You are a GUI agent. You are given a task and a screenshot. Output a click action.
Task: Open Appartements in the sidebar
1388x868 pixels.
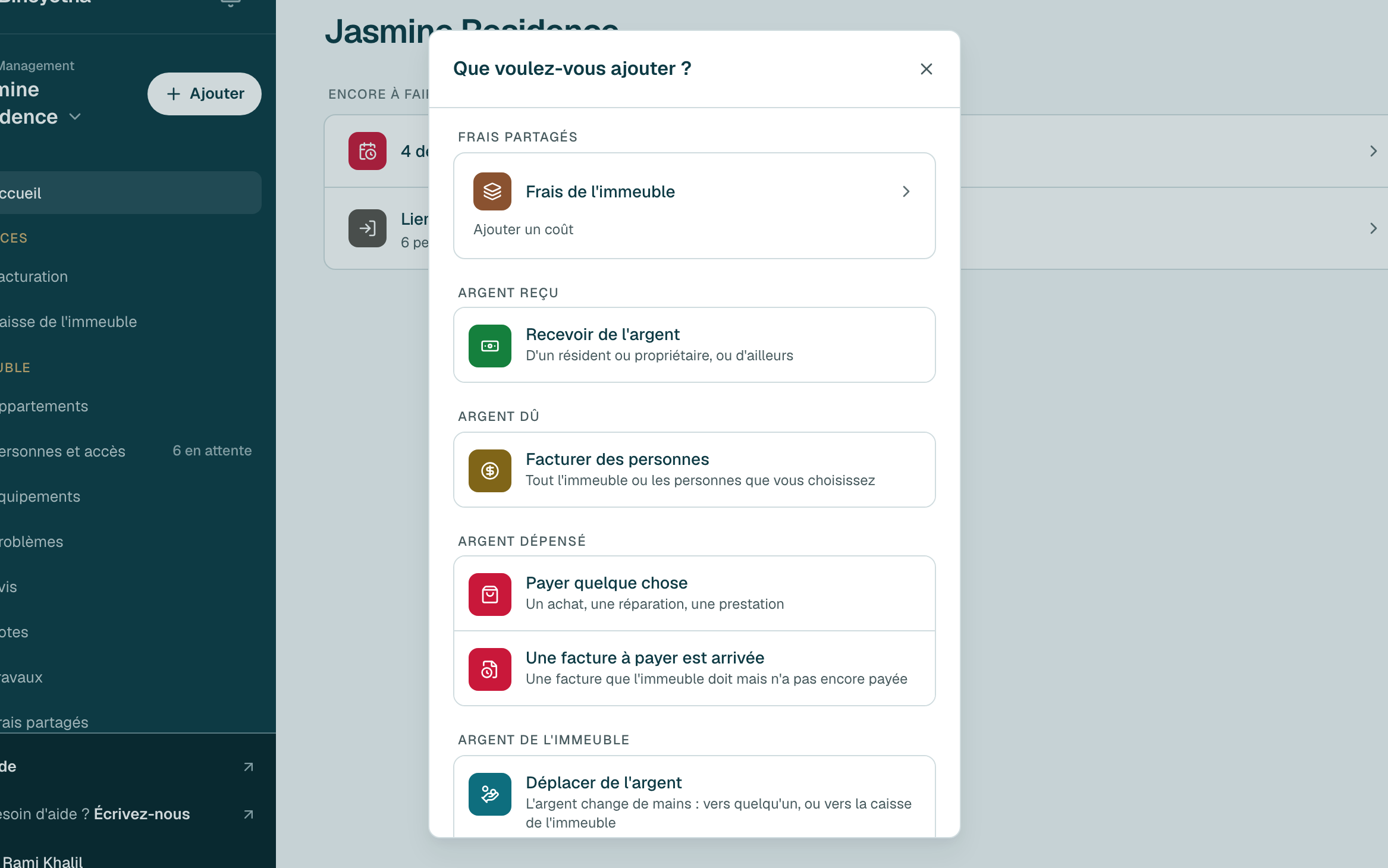(130, 406)
